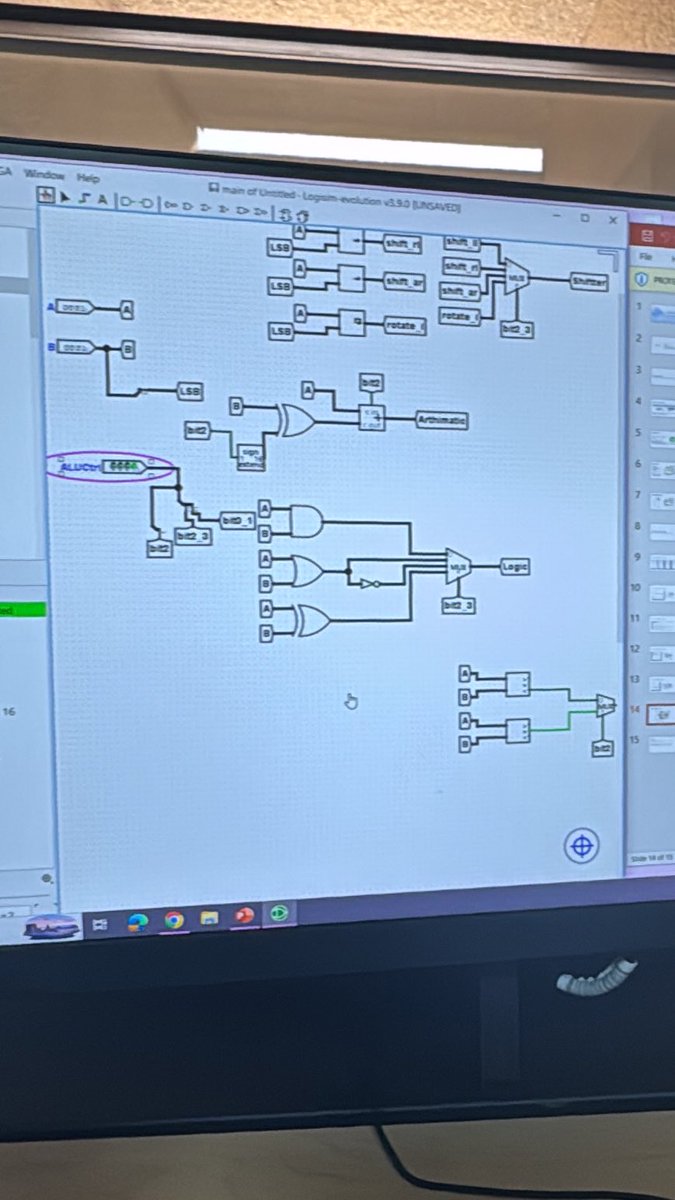675x1200 pixels.
Task: Switch to Logisim-evolution on taskbar
Action: pyautogui.click(x=278, y=913)
